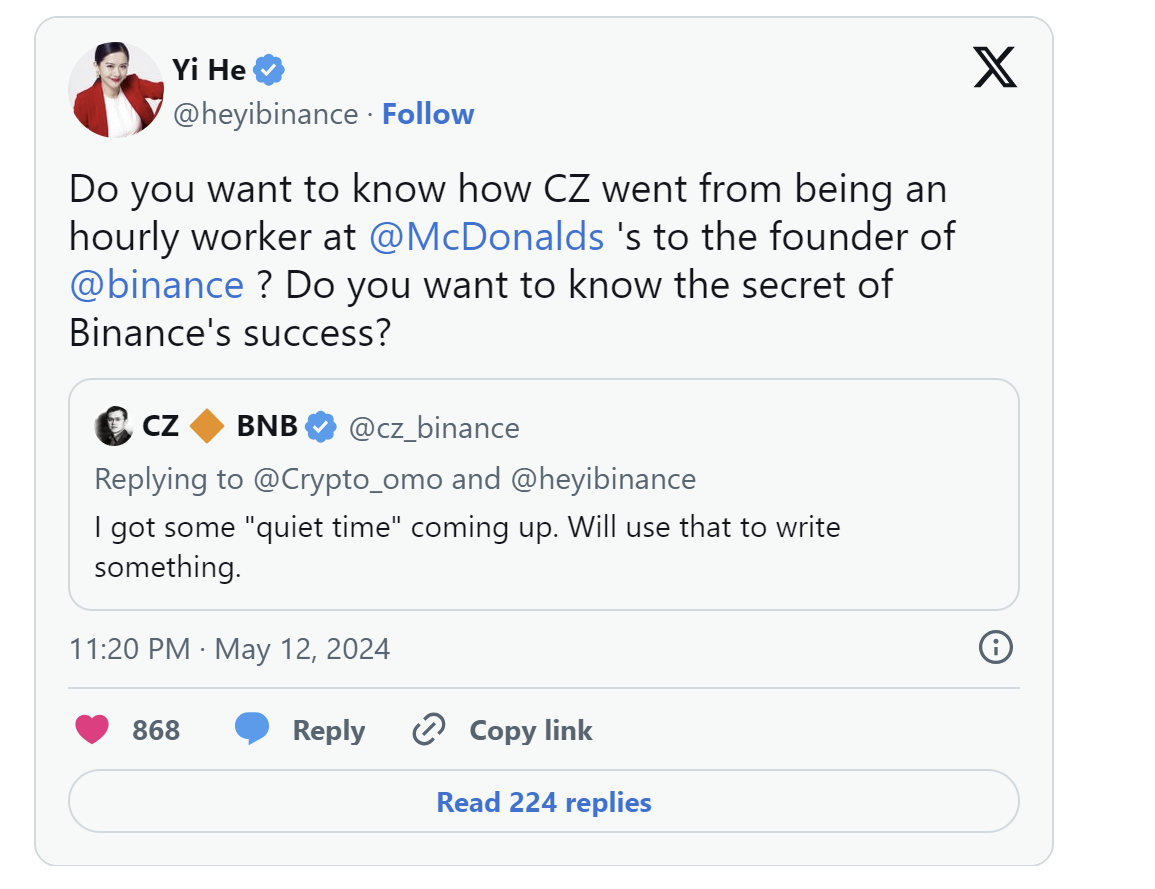Click the X logo icon
Screen dimensions: 1155x889
[x=994, y=69]
